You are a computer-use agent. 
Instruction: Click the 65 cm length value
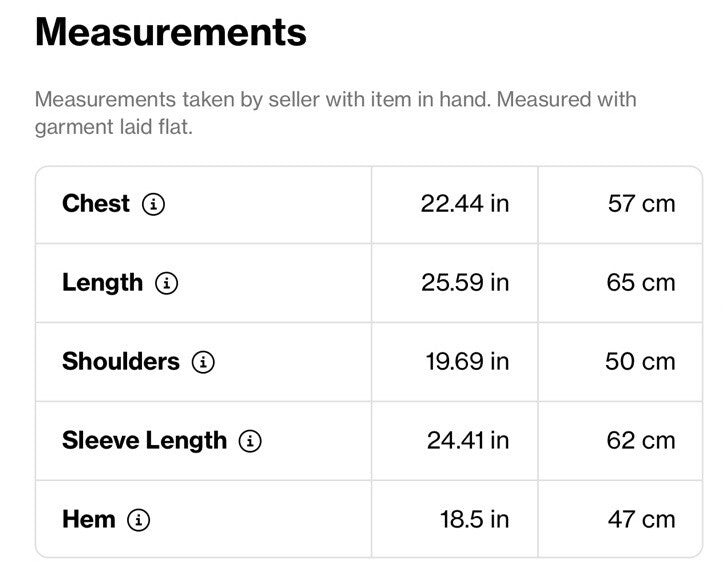click(641, 283)
